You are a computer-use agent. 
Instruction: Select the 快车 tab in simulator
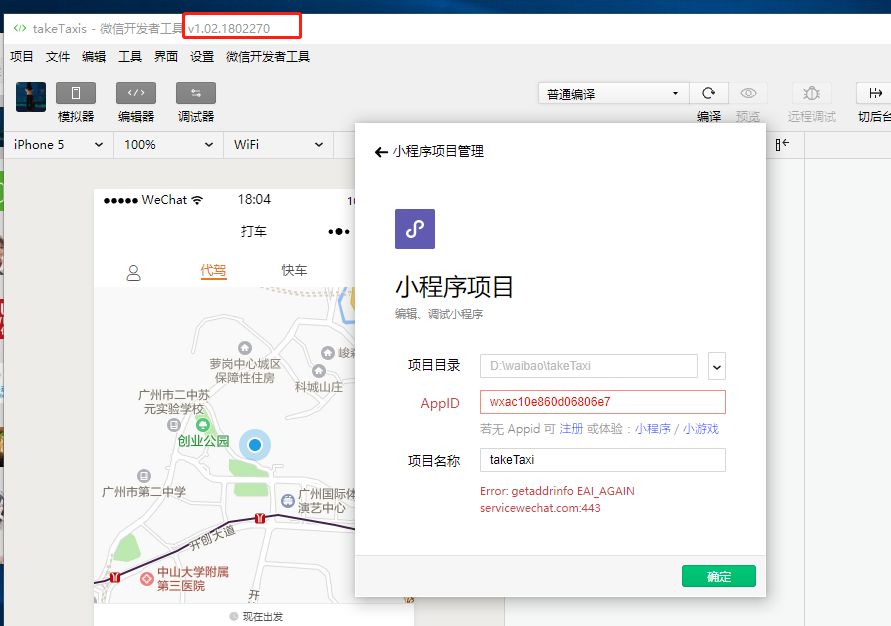(x=294, y=270)
